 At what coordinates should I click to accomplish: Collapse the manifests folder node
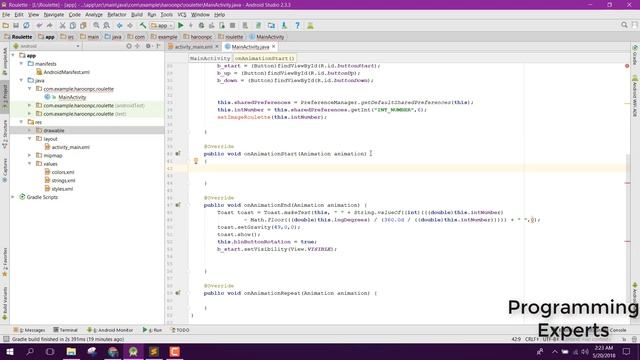pos(22,64)
